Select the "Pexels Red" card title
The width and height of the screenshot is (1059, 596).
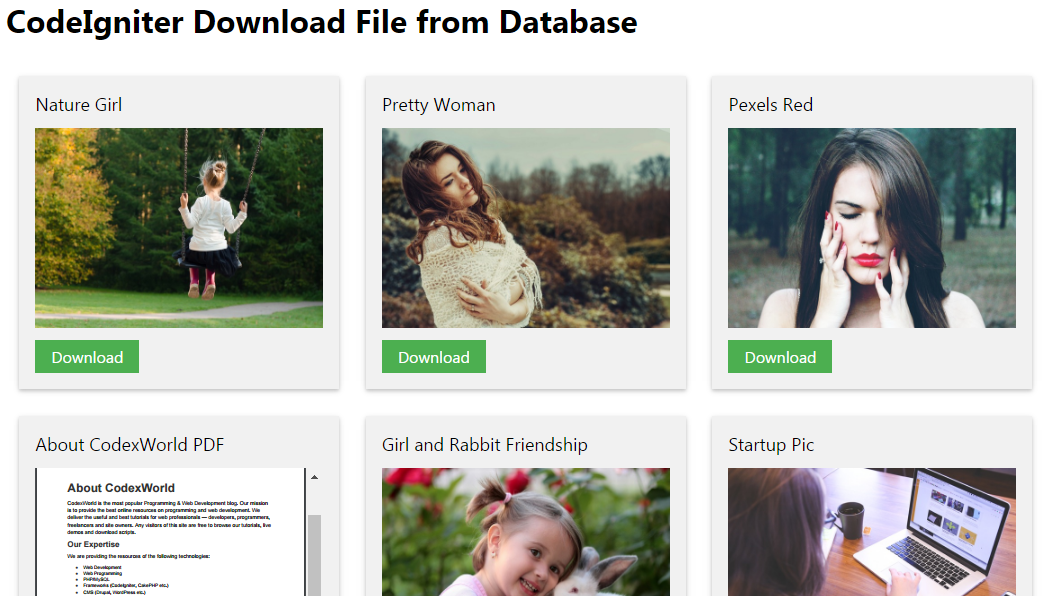click(x=771, y=105)
